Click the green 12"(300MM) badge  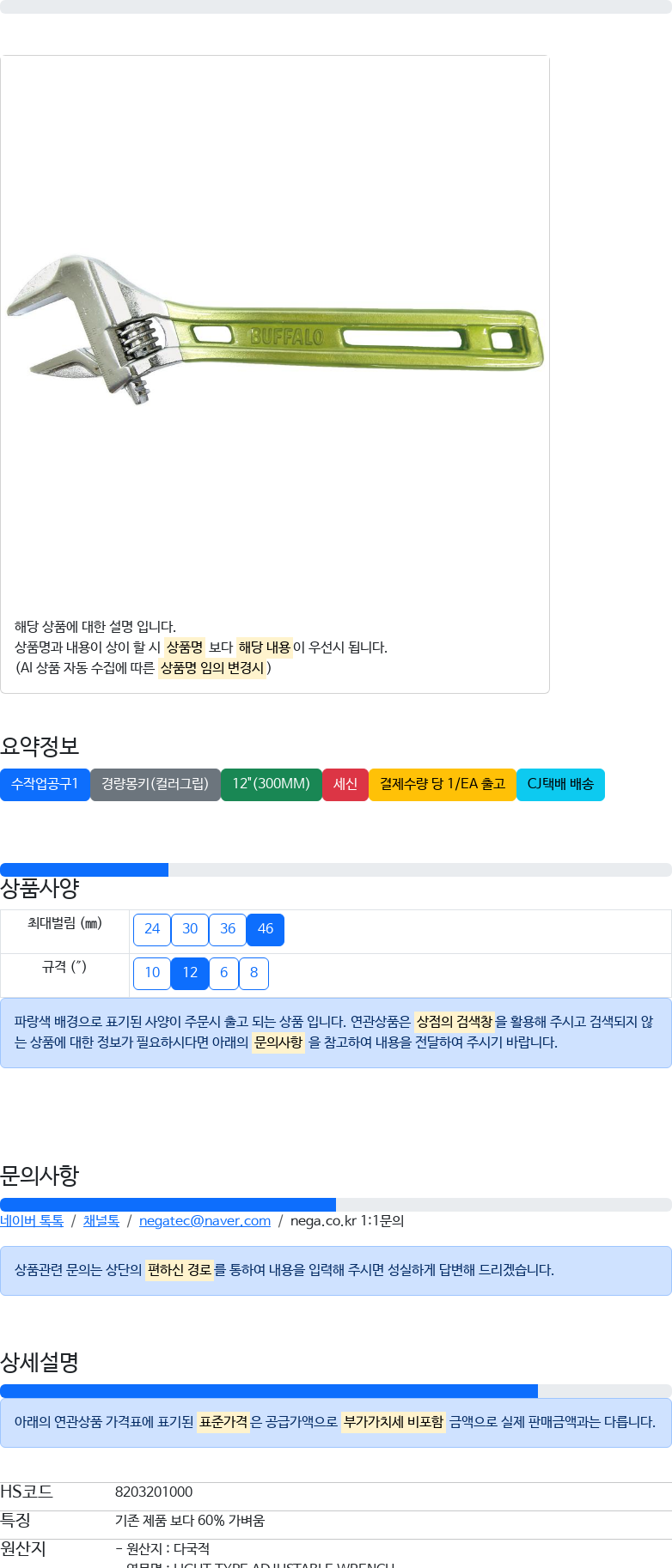pyautogui.click(x=272, y=785)
